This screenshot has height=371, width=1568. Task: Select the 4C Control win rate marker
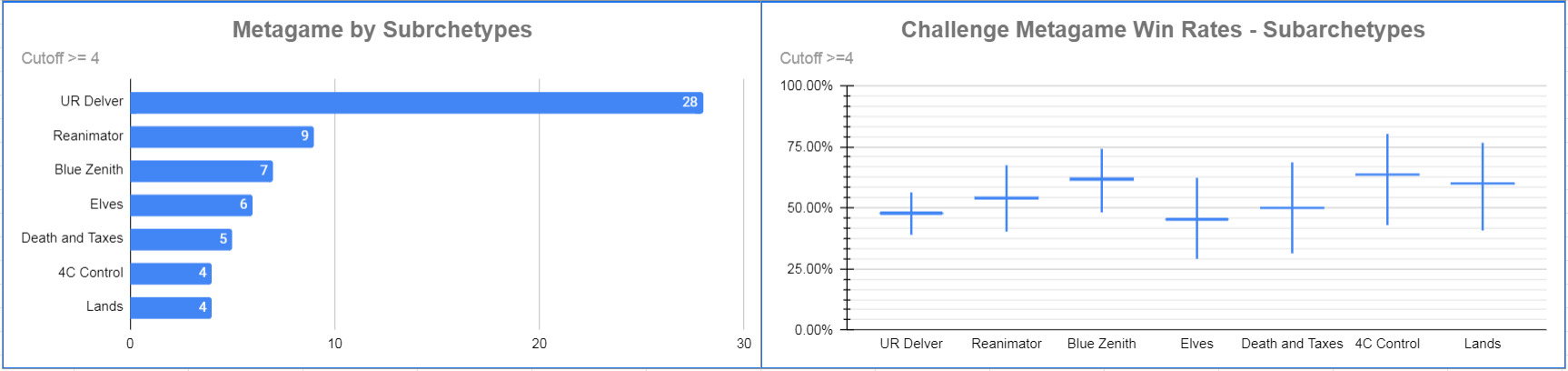tap(1387, 175)
